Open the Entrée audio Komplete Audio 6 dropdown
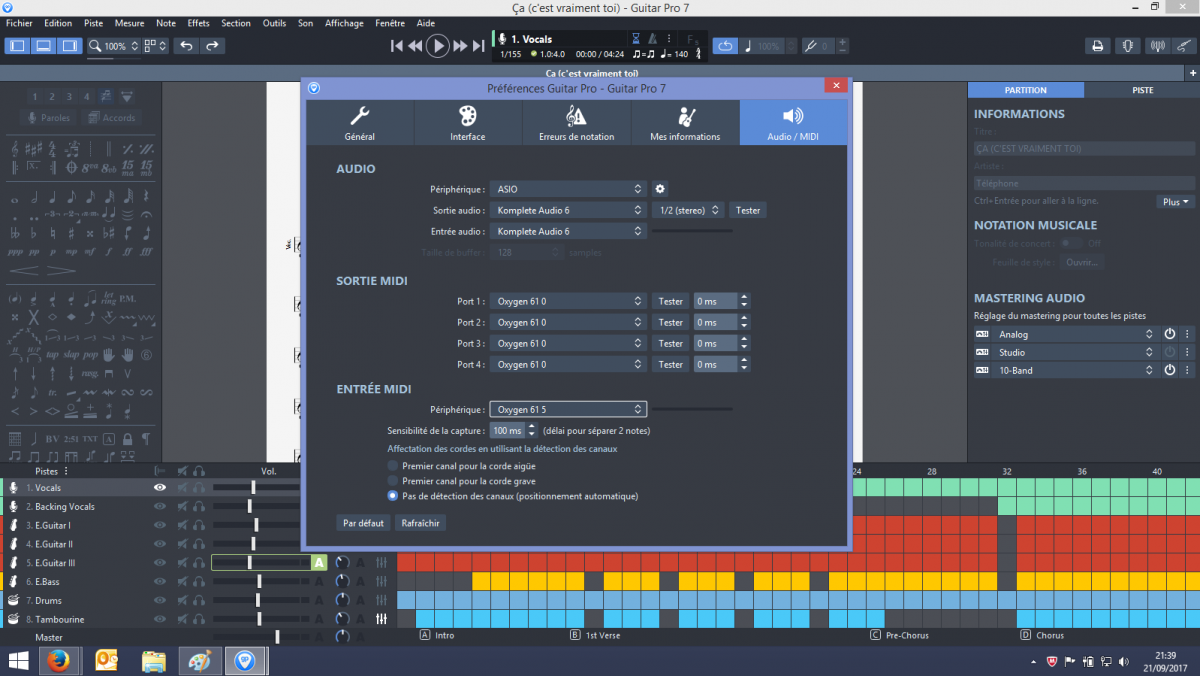 click(568, 231)
